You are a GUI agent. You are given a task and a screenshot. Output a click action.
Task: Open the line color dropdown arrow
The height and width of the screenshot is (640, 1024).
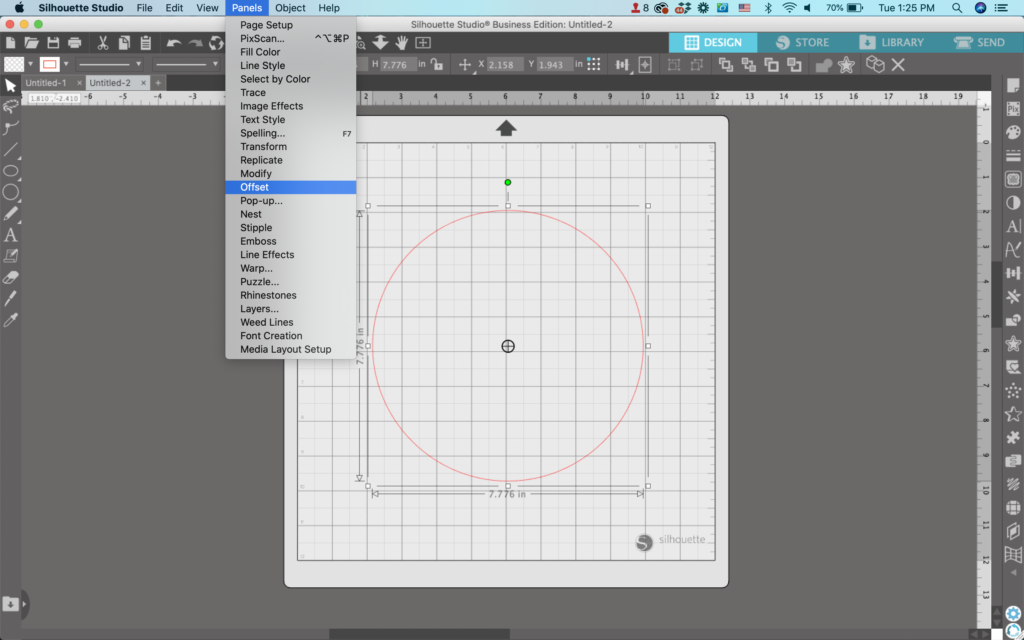tap(66, 65)
